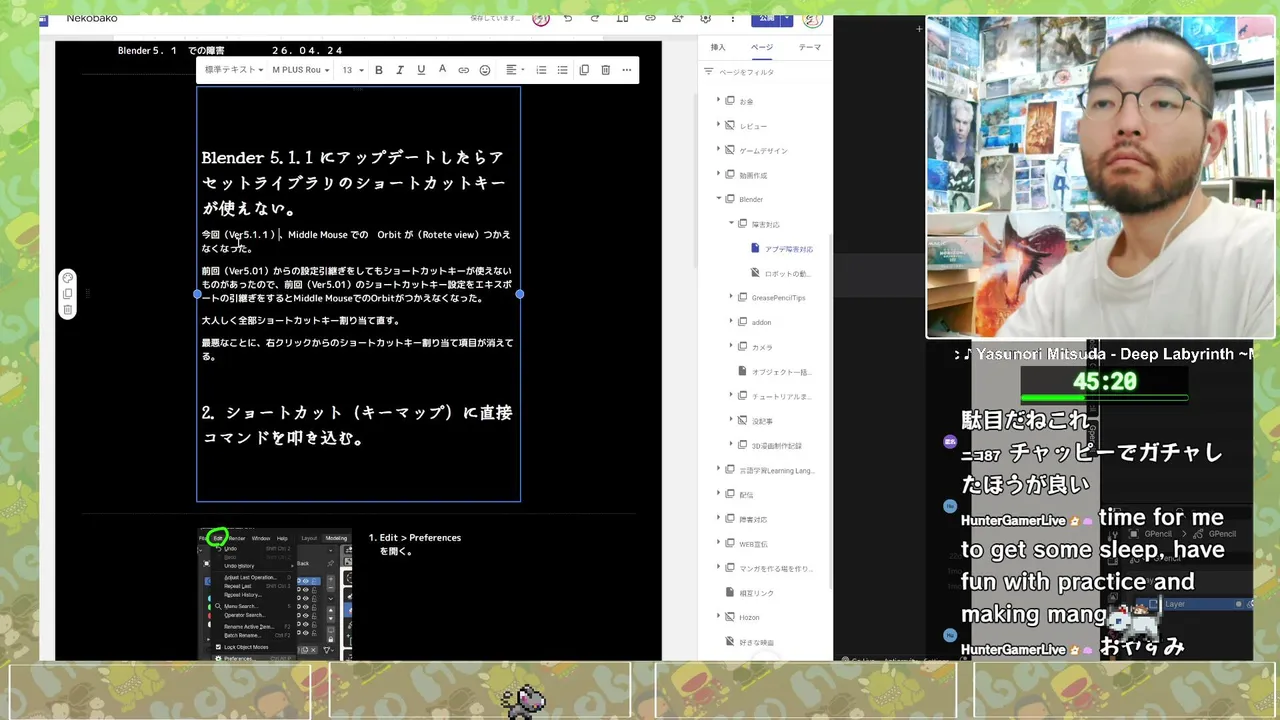
Task: Select the Blender preferences screenshot image
Action: (274, 594)
